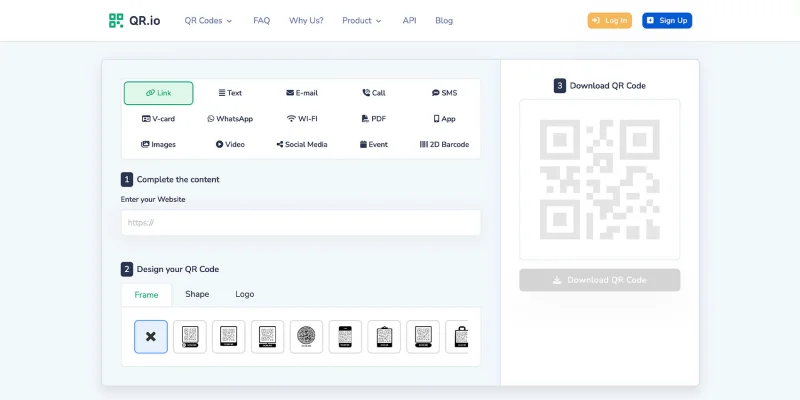Pick the PDF QR code type

coord(373,119)
